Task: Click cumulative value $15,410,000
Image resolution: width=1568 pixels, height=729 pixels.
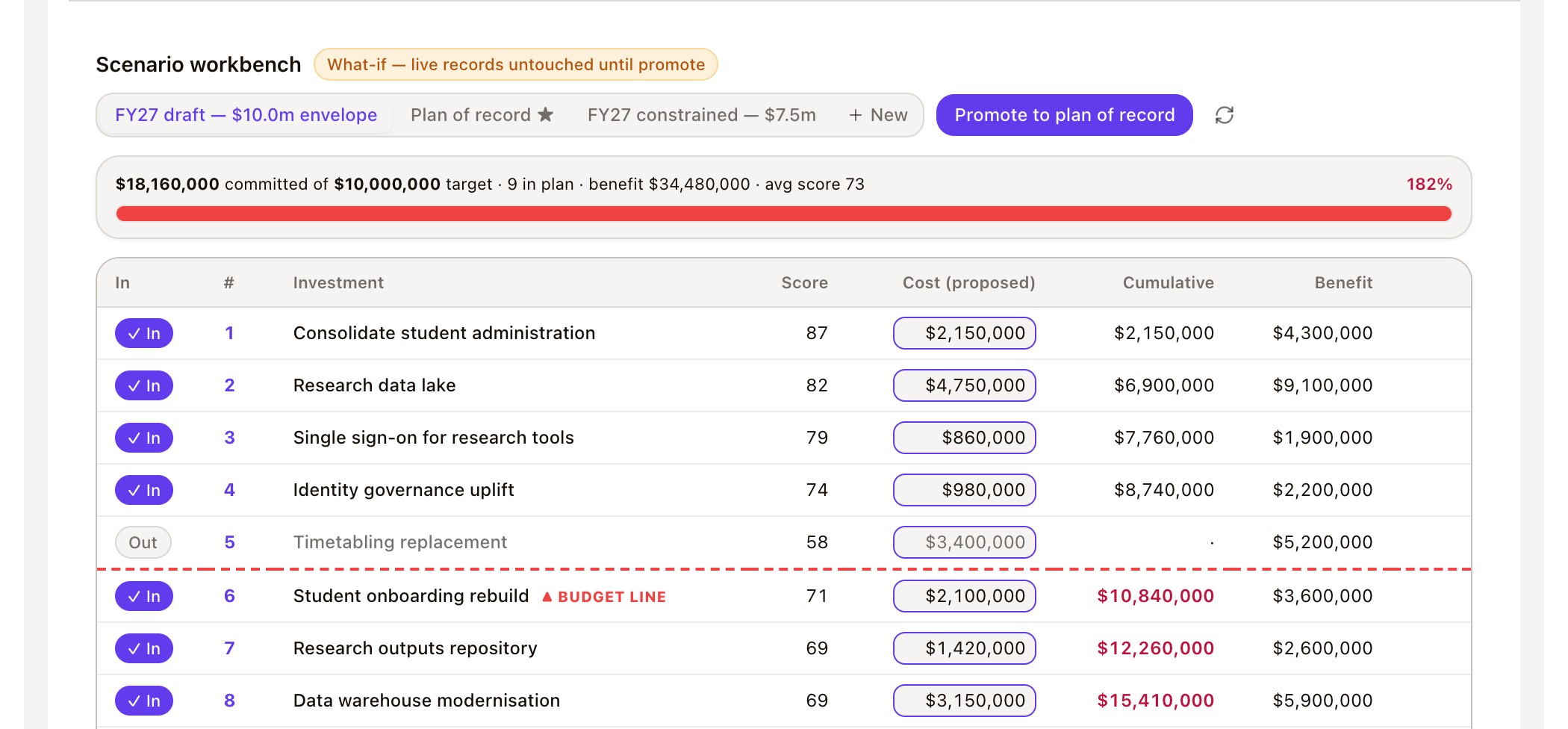Action: (1155, 701)
